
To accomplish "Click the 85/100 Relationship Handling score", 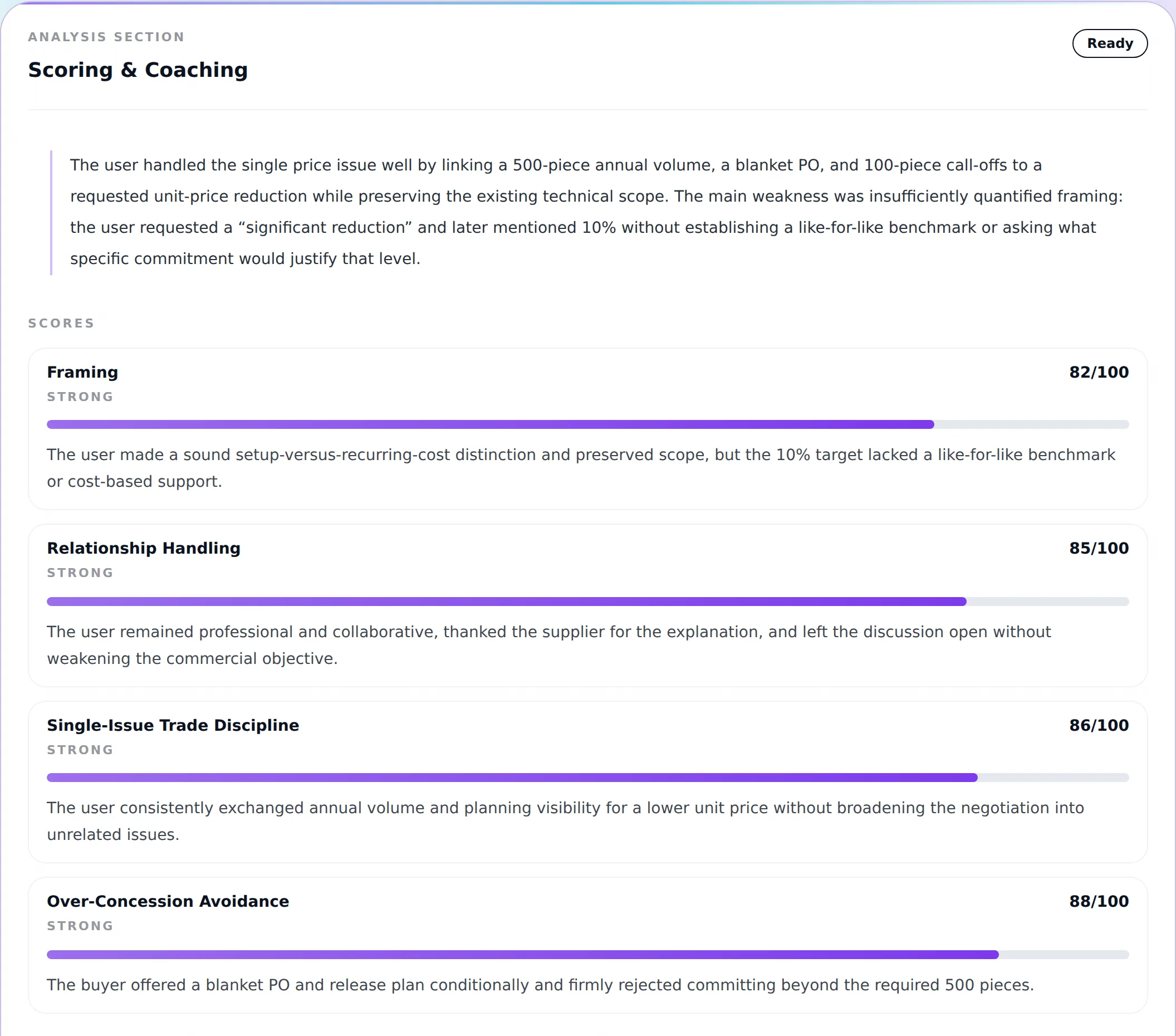I will (1099, 548).
